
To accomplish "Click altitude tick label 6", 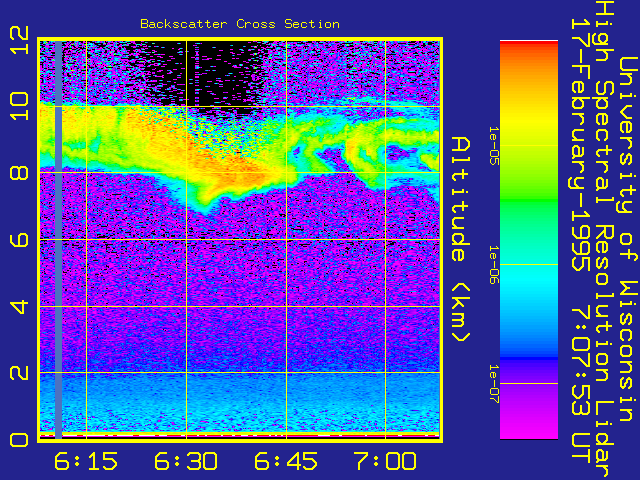I will 20,239.
